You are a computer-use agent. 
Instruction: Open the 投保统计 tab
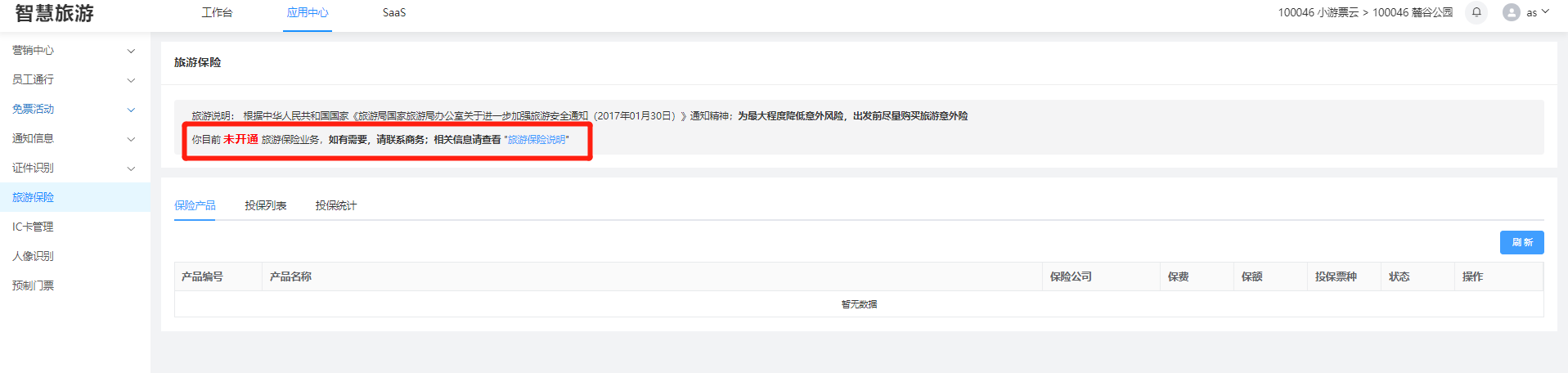(335, 206)
